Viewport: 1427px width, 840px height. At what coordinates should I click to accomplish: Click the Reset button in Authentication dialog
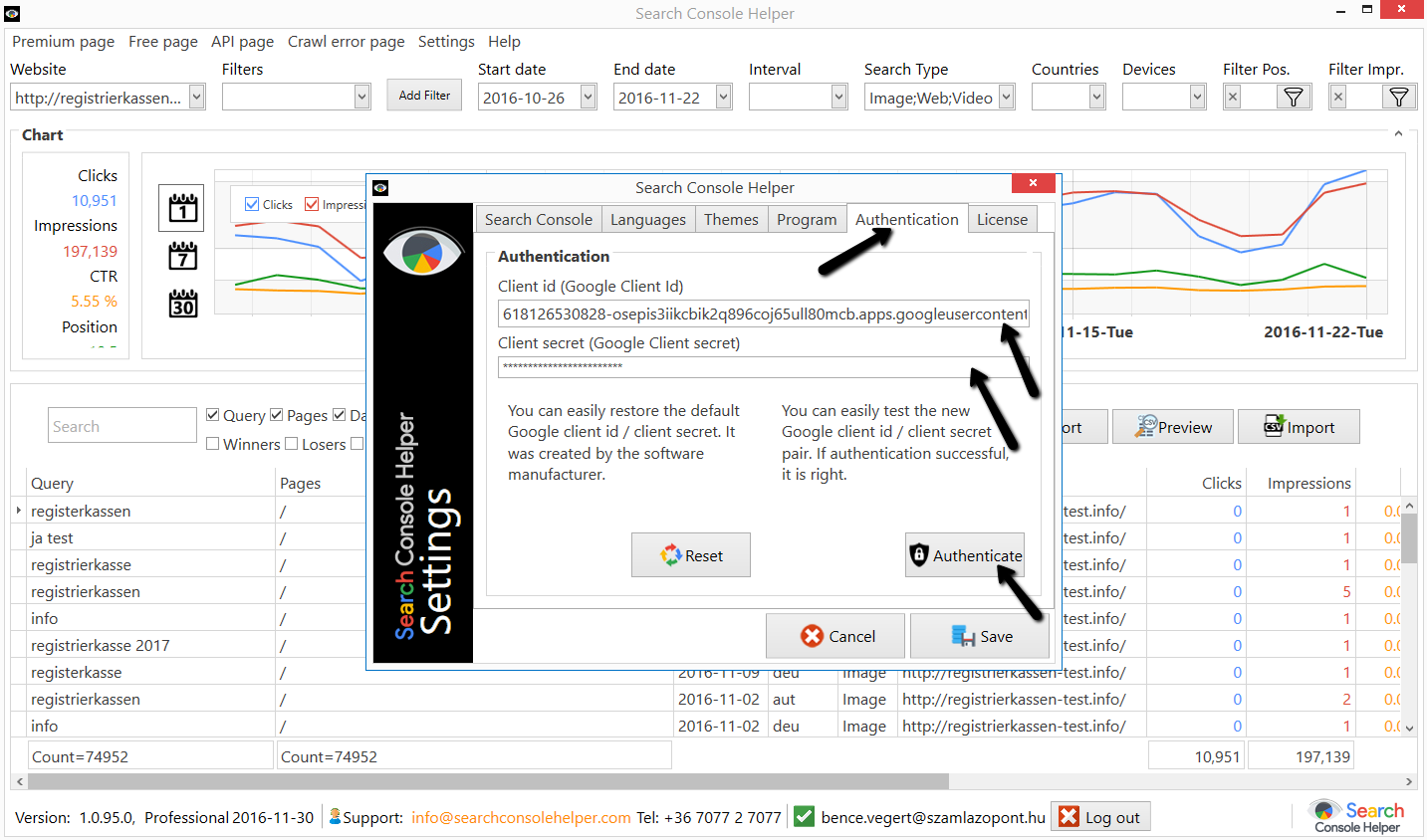coord(691,555)
